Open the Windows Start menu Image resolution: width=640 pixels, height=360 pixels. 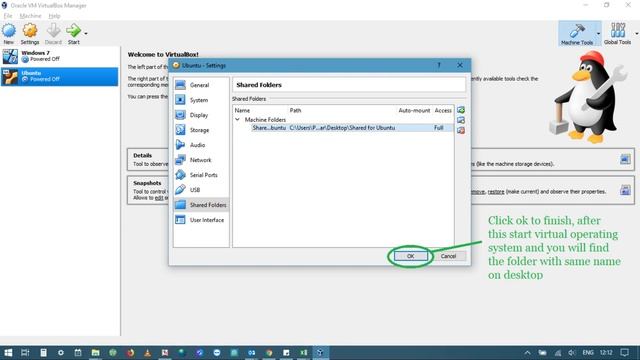point(8,353)
